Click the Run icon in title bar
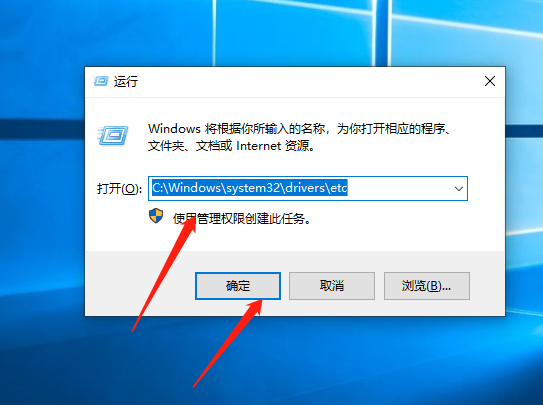 pos(101,81)
